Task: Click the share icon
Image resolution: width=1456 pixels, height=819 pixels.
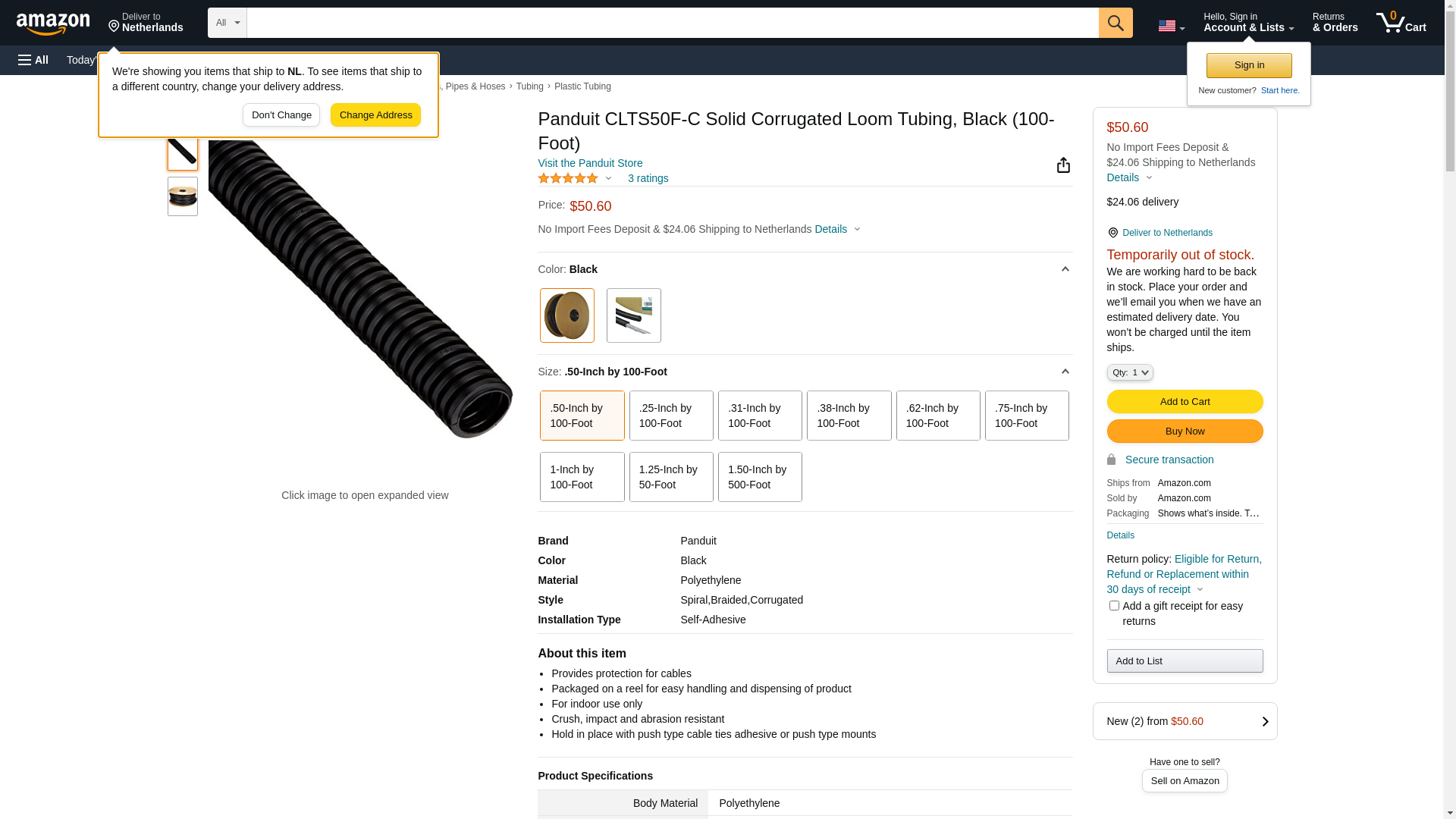Action: [x=1063, y=165]
